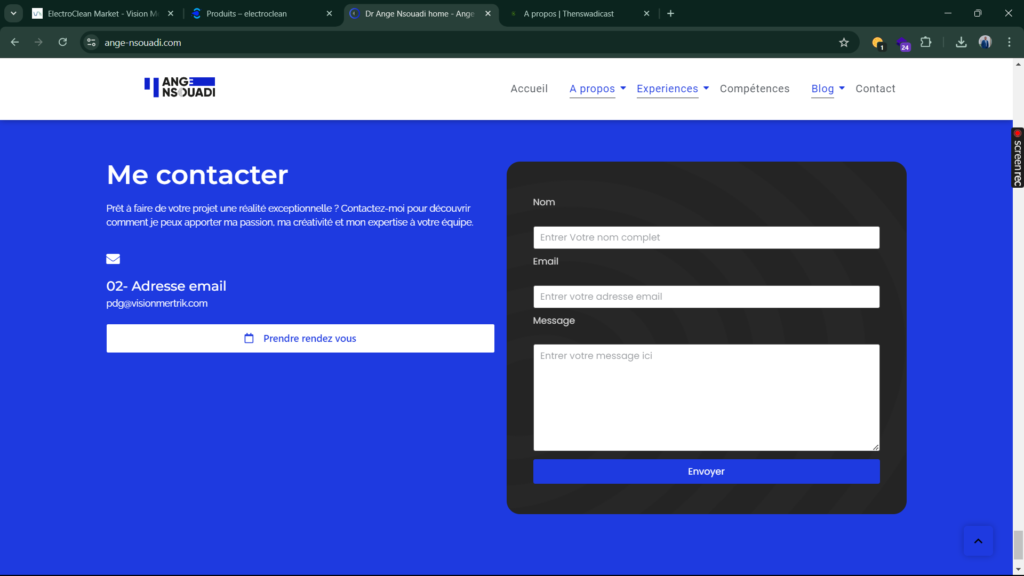Focus the Nom input field
The image size is (1024, 576).
(706, 238)
